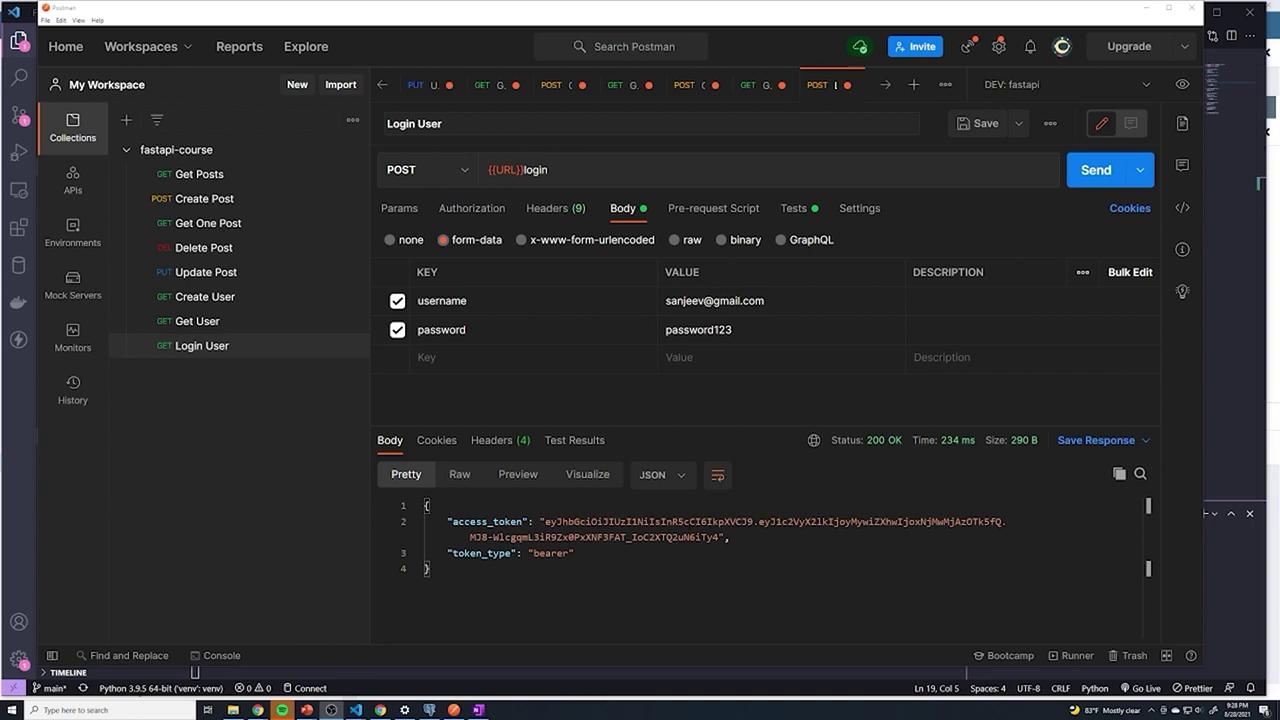Open the Collections sidebar panel

click(x=73, y=127)
